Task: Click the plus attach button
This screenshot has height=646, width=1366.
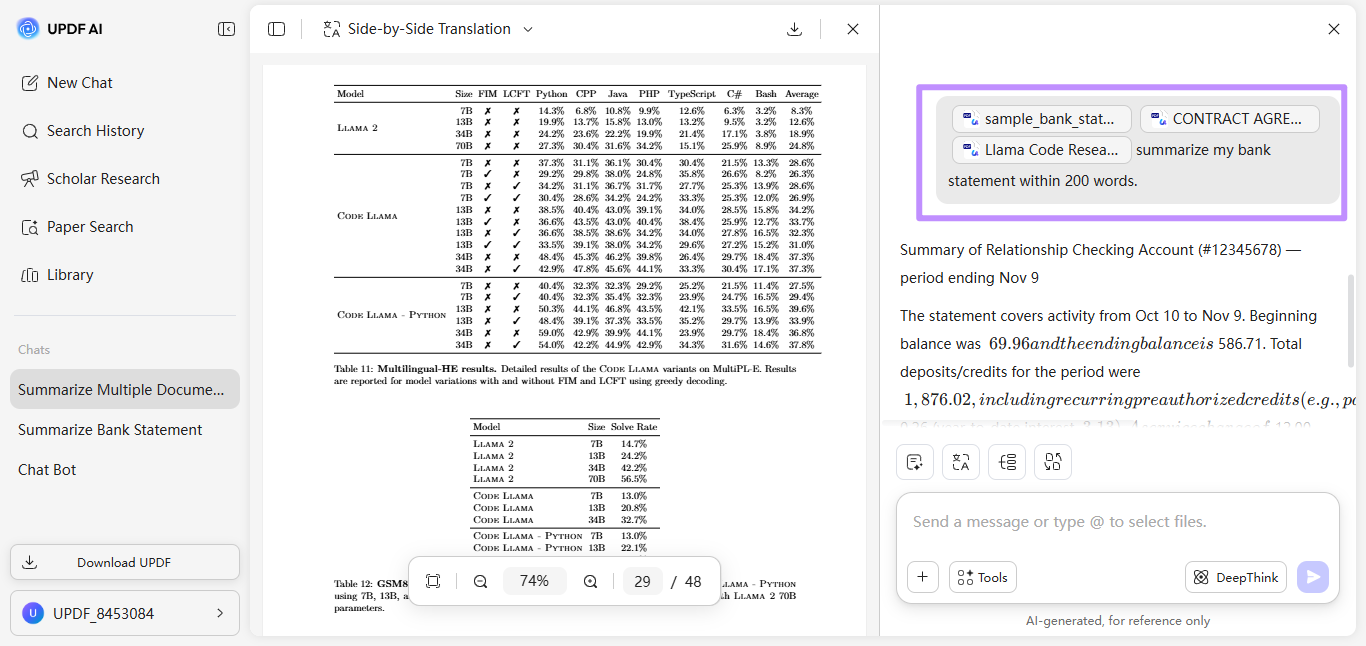Action: 923,577
